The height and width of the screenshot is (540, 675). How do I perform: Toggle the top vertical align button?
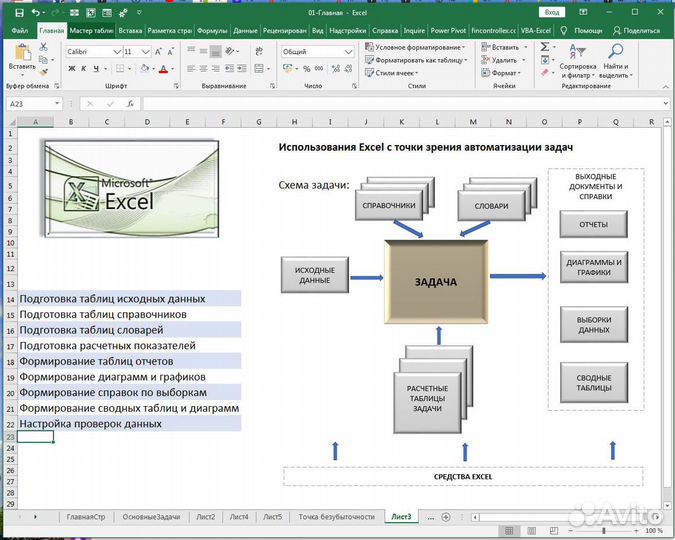tap(191, 51)
